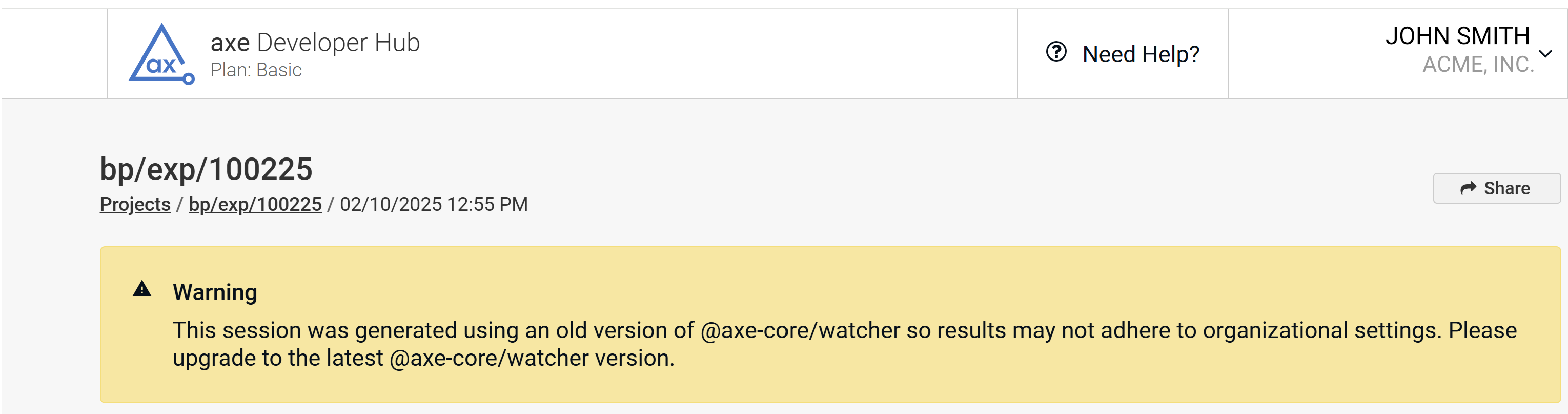Click the warning message's first line
Screen dimensions: 1568x414
click(844, 330)
